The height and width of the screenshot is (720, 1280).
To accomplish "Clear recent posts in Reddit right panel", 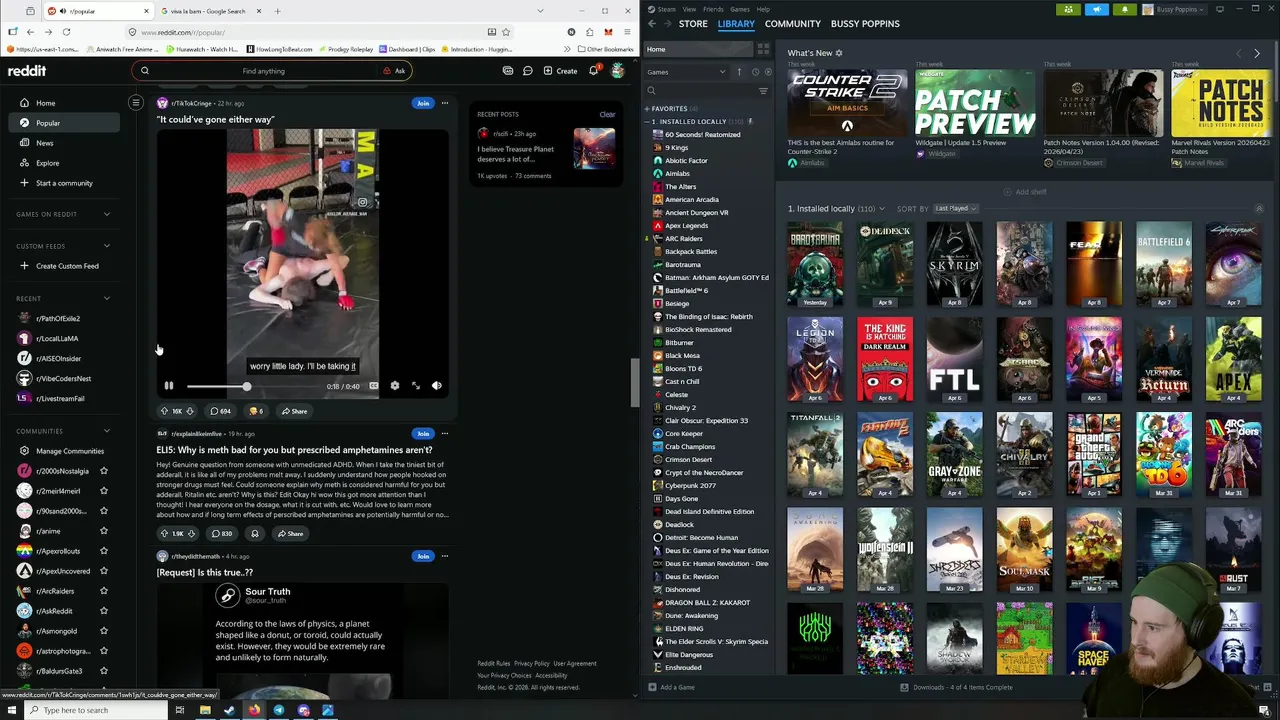I will tap(607, 114).
